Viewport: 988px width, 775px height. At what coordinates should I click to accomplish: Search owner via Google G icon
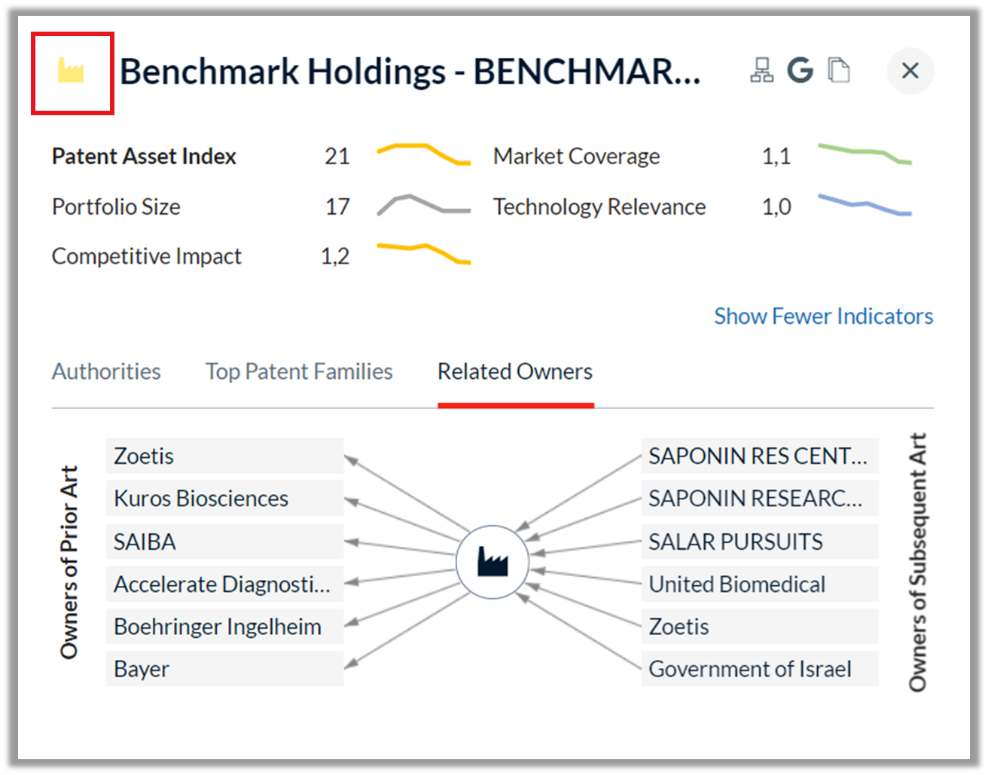click(x=800, y=70)
